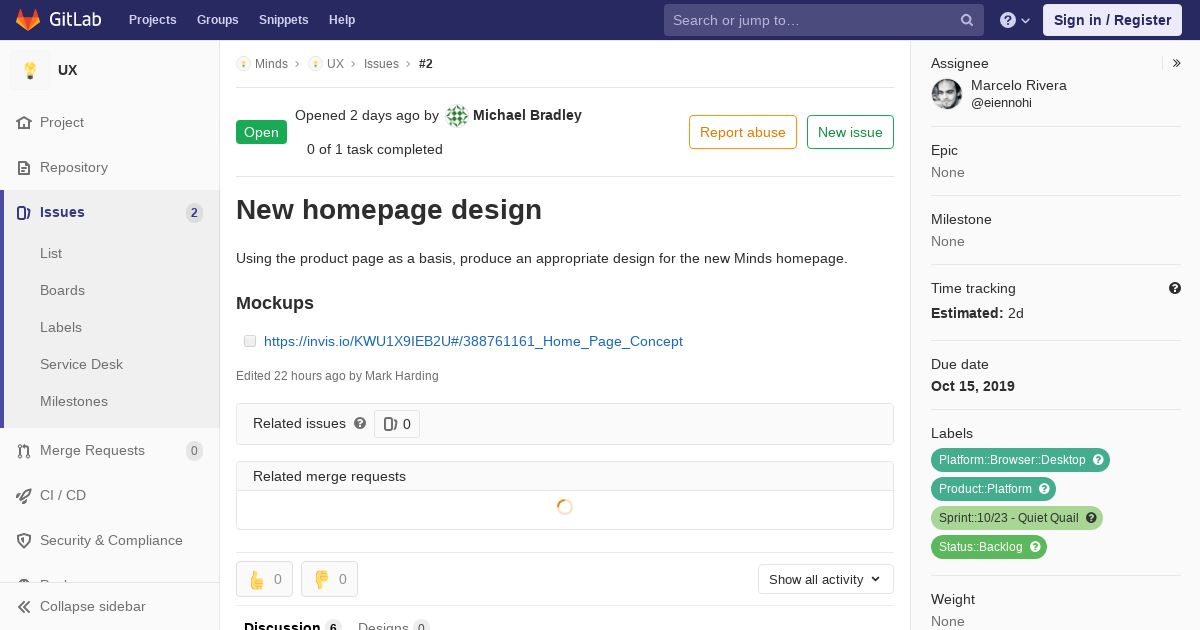Image resolution: width=1200 pixels, height=630 pixels.
Task: Click the Merge Requests count badge 0
Action: [x=194, y=450]
